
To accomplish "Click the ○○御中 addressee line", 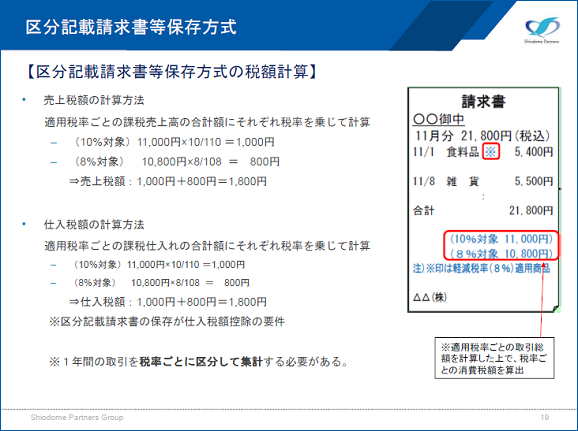I will [x=438, y=119].
